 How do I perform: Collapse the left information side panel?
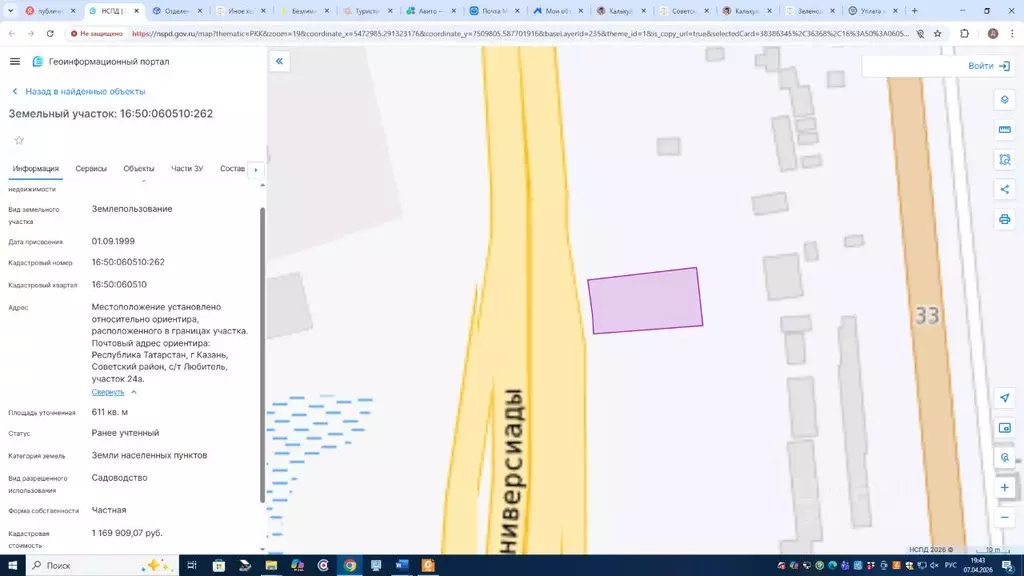pos(279,61)
